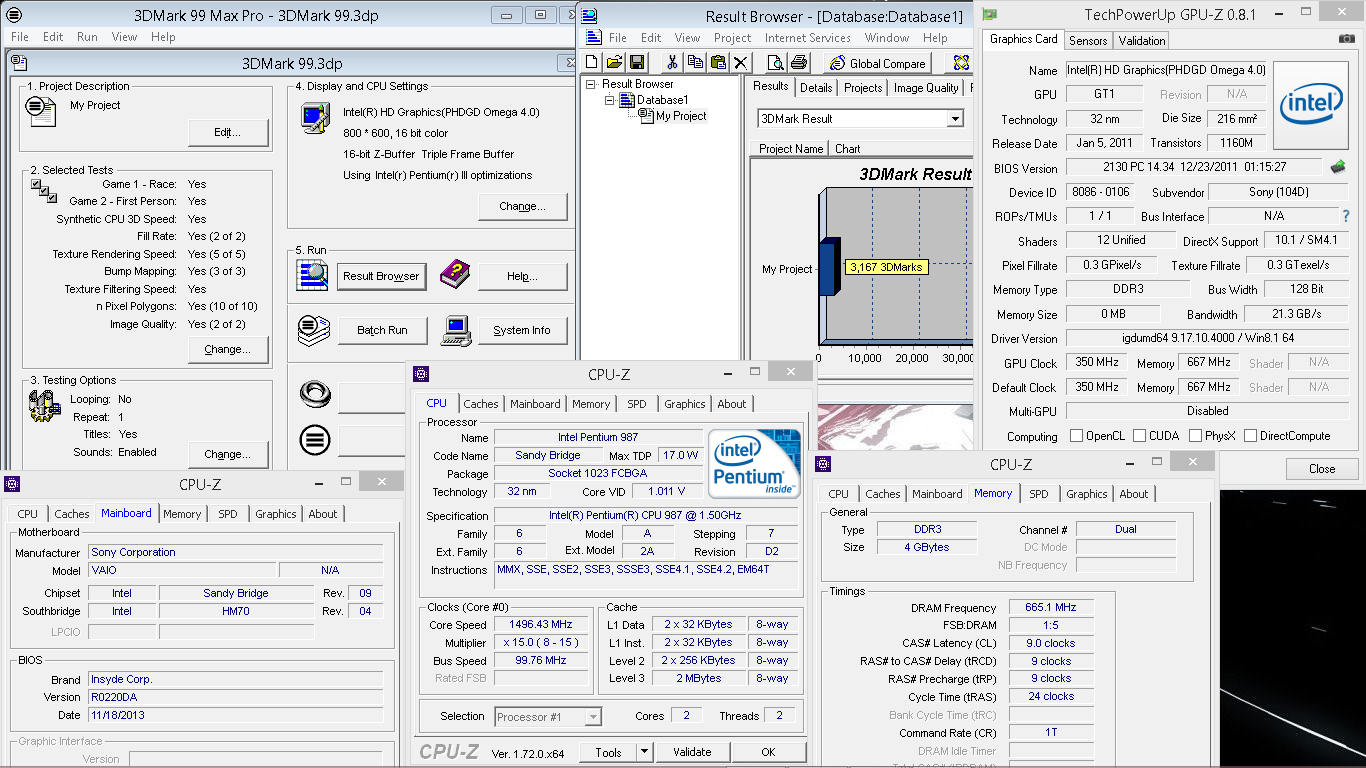Click the Print icon in Result Browser toolbar
Image resolution: width=1366 pixels, height=768 pixels.
799,63
